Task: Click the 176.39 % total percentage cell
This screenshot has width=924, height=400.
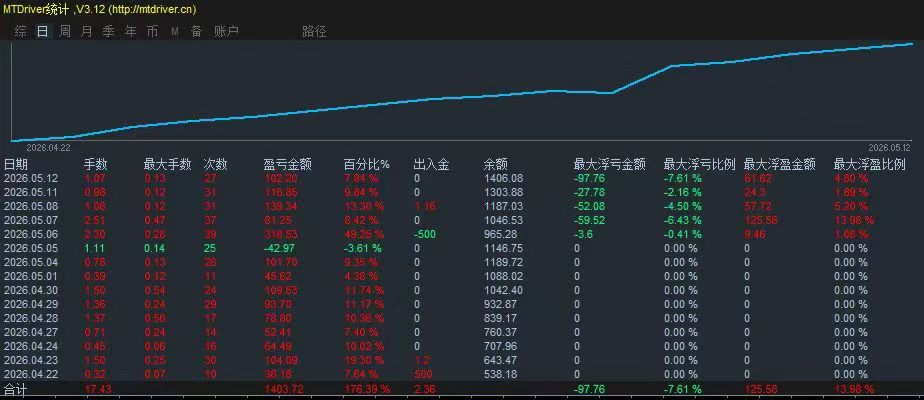Action: [x=367, y=389]
